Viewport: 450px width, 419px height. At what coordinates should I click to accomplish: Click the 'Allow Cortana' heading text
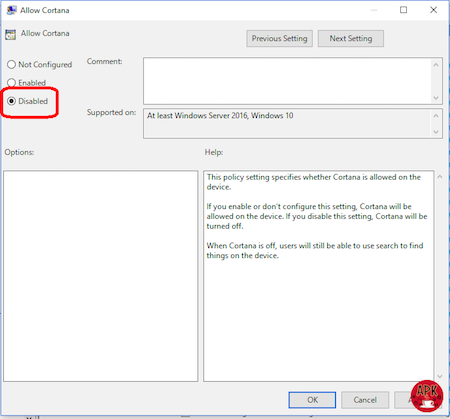click(45, 33)
